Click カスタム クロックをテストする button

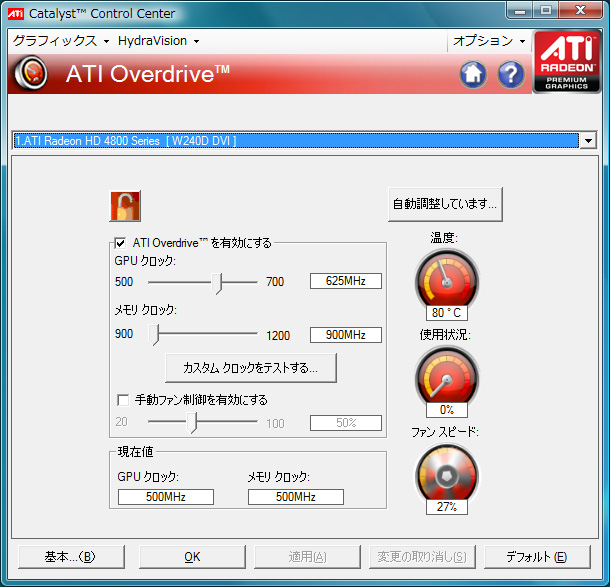pyautogui.click(x=251, y=368)
